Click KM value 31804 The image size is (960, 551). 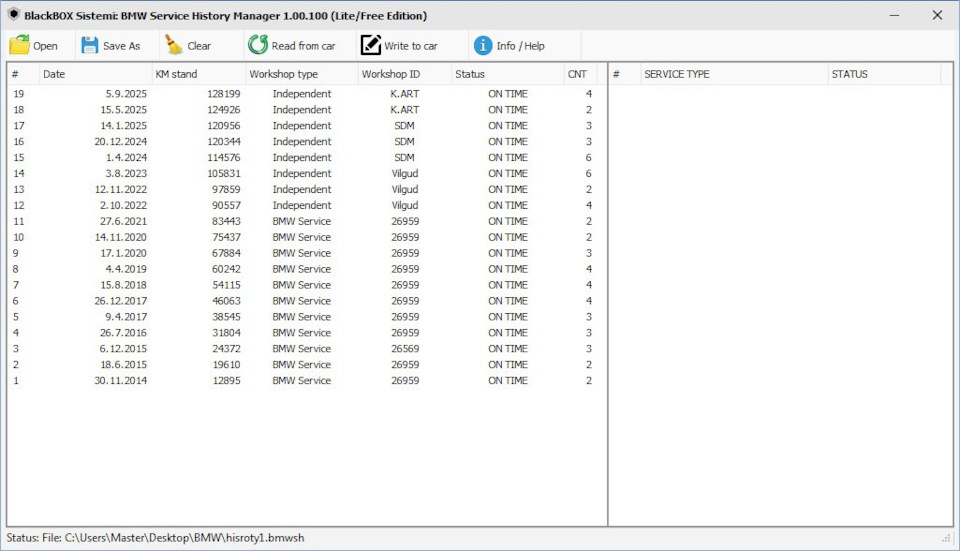tap(226, 332)
